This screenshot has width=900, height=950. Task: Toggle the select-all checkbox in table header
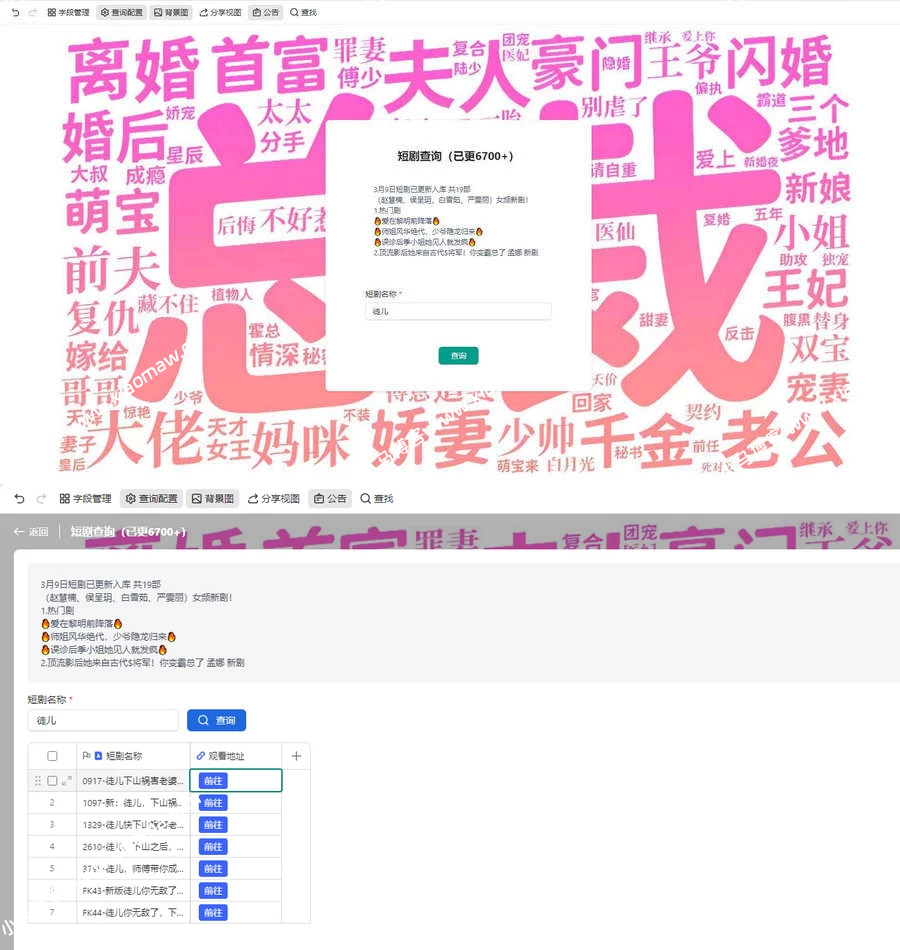click(52, 756)
